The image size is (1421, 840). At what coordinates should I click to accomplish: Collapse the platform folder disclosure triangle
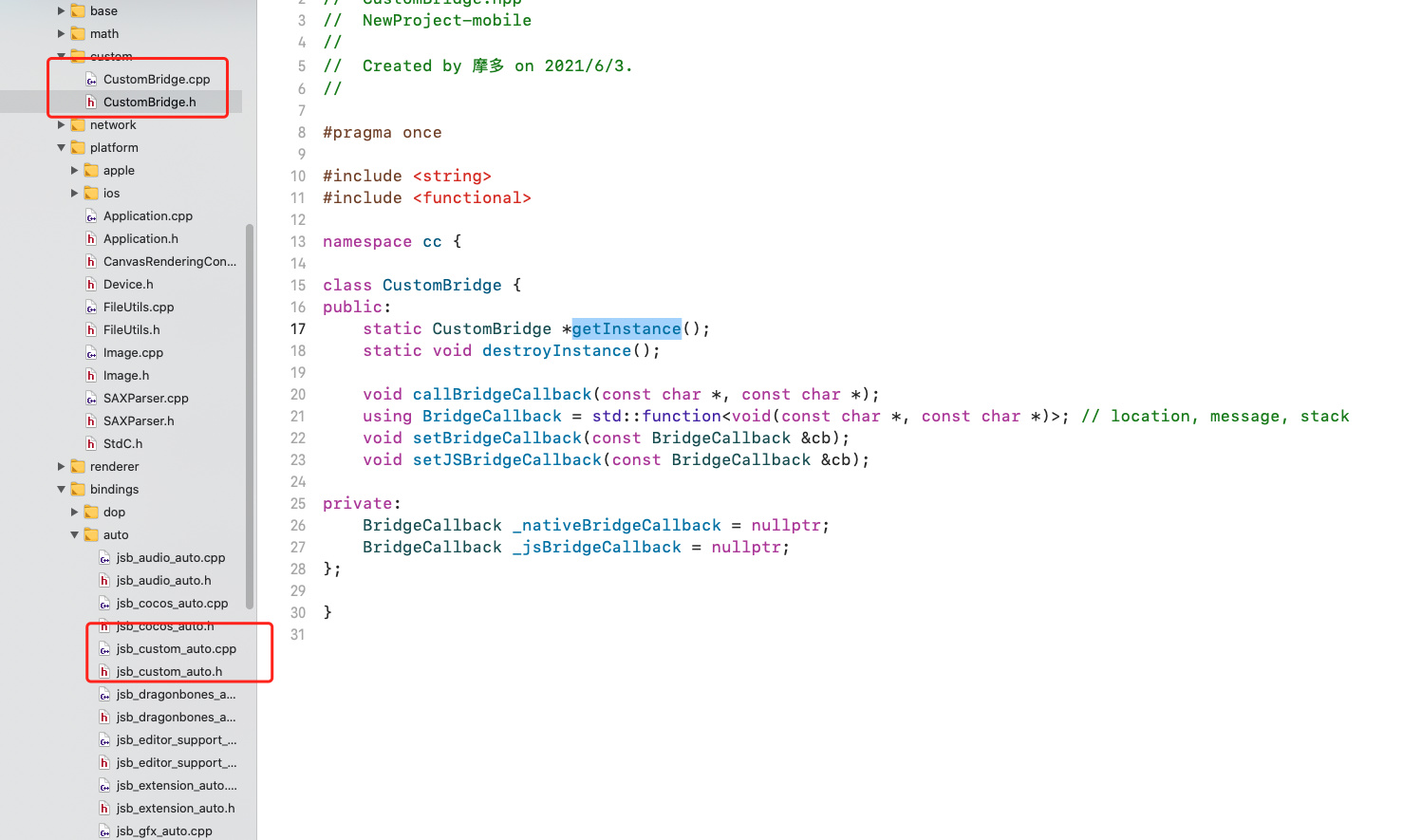click(x=61, y=148)
